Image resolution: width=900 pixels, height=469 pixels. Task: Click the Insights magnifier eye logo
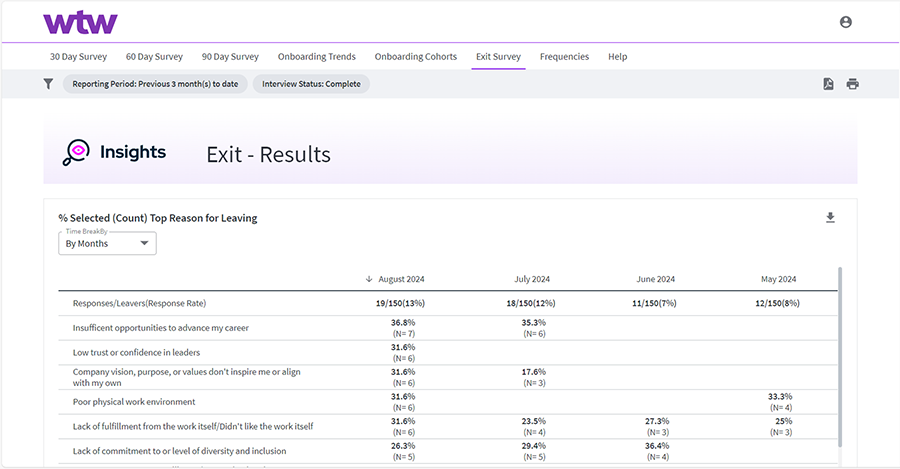(76, 153)
